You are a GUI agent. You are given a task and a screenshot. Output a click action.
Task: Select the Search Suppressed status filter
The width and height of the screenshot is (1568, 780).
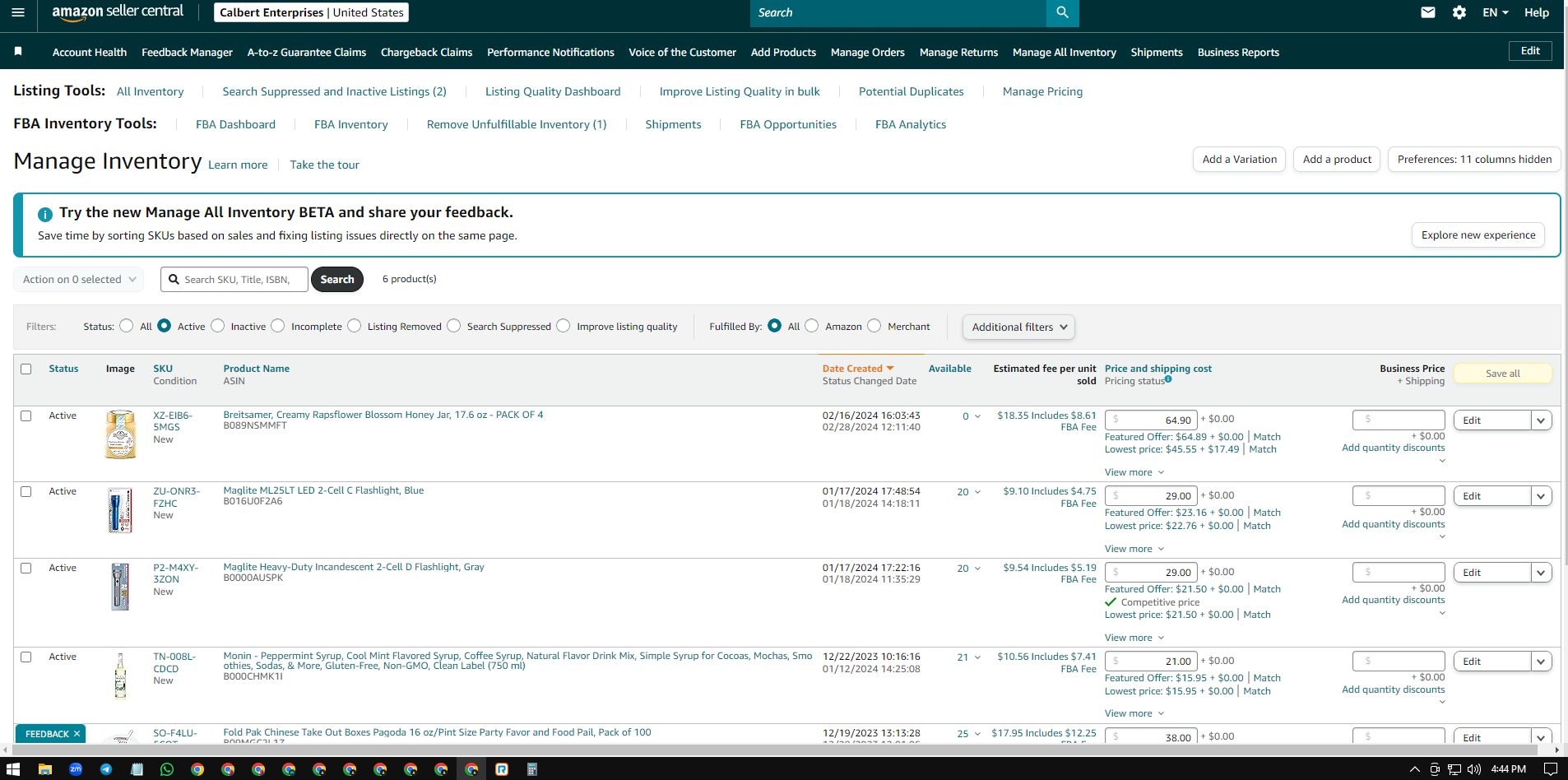pos(454,326)
